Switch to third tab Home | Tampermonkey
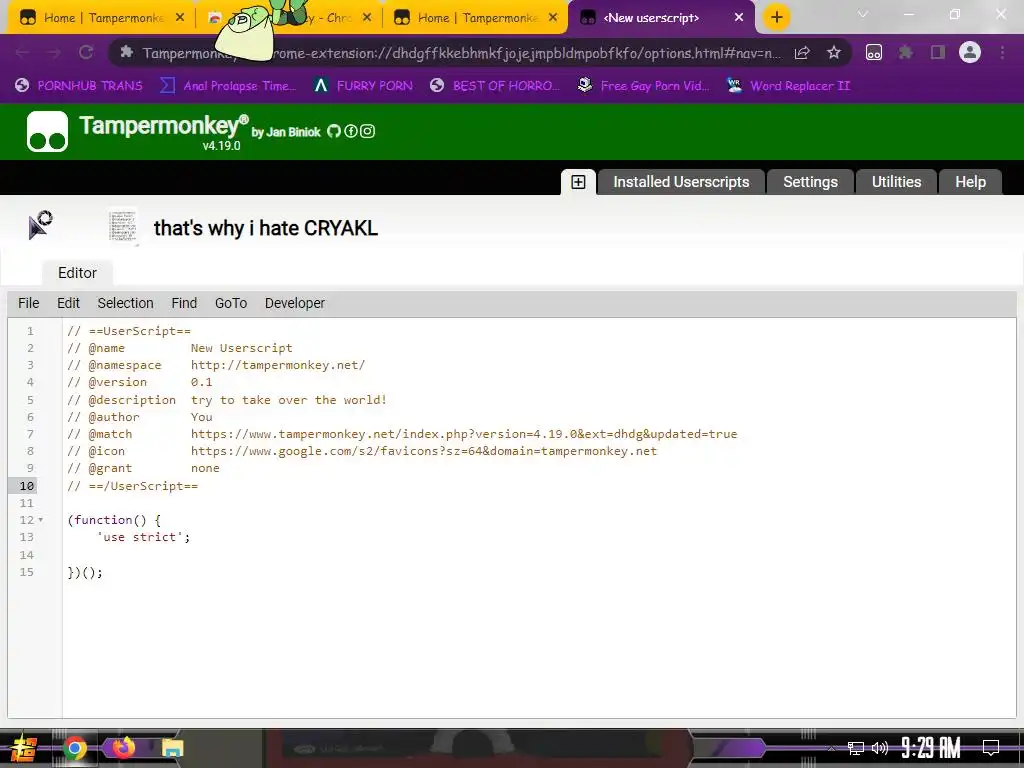Image resolution: width=1024 pixels, height=768 pixels. pyautogui.click(x=475, y=18)
